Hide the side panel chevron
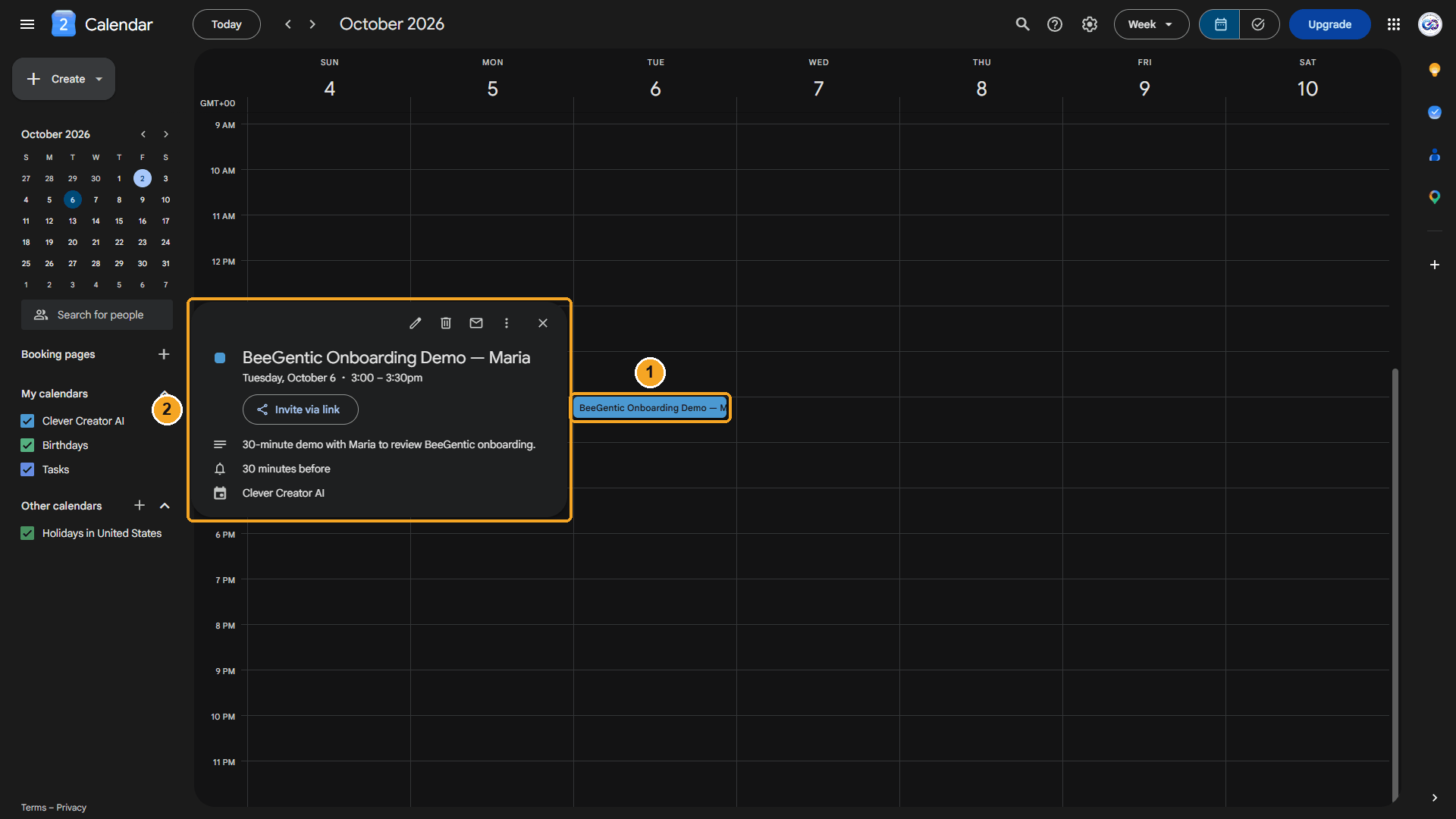1456x819 pixels. (1435, 798)
